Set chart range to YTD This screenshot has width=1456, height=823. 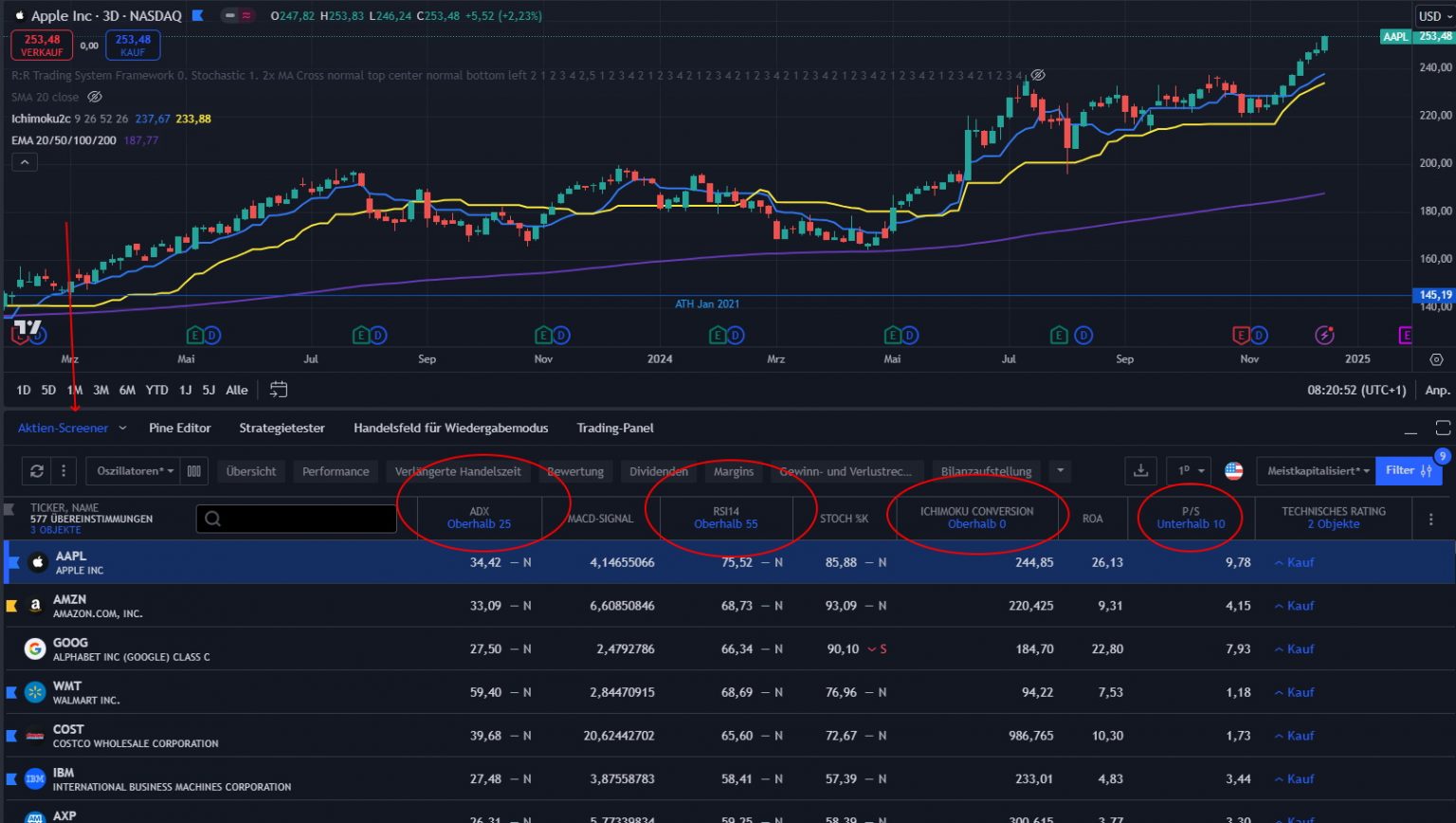[156, 390]
